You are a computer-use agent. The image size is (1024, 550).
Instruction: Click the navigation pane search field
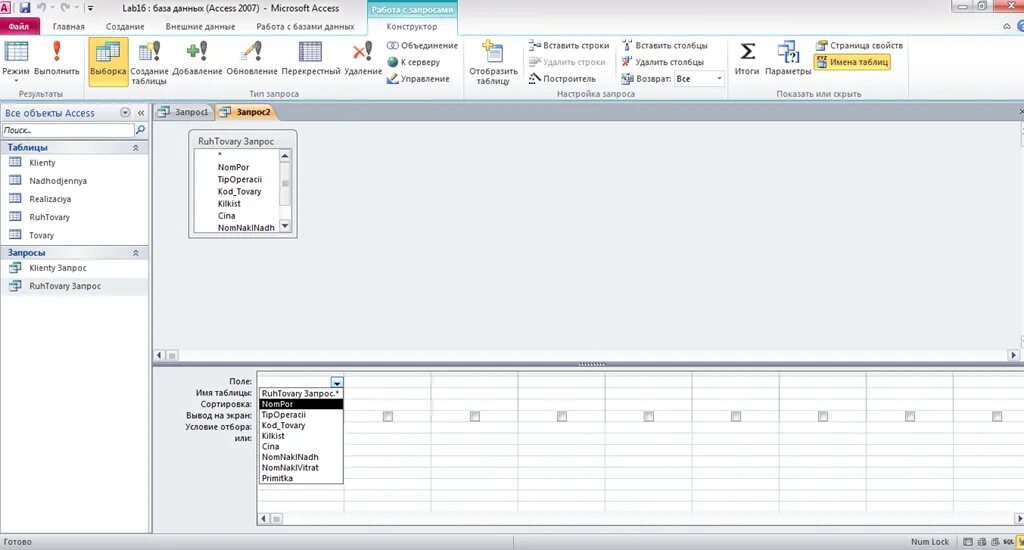tap(68, 130)
